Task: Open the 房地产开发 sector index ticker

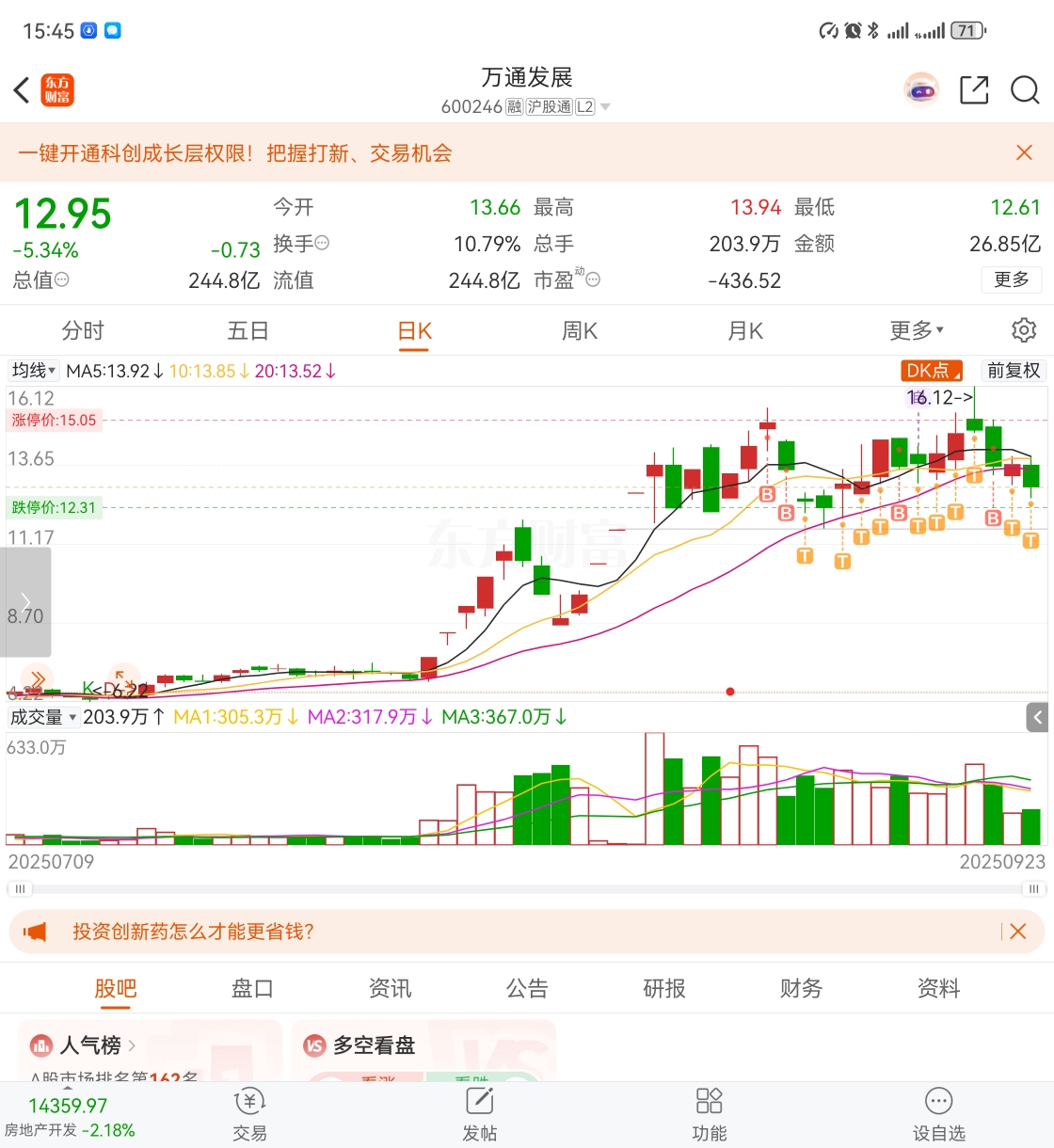Action: click(x=70, y=1118)
